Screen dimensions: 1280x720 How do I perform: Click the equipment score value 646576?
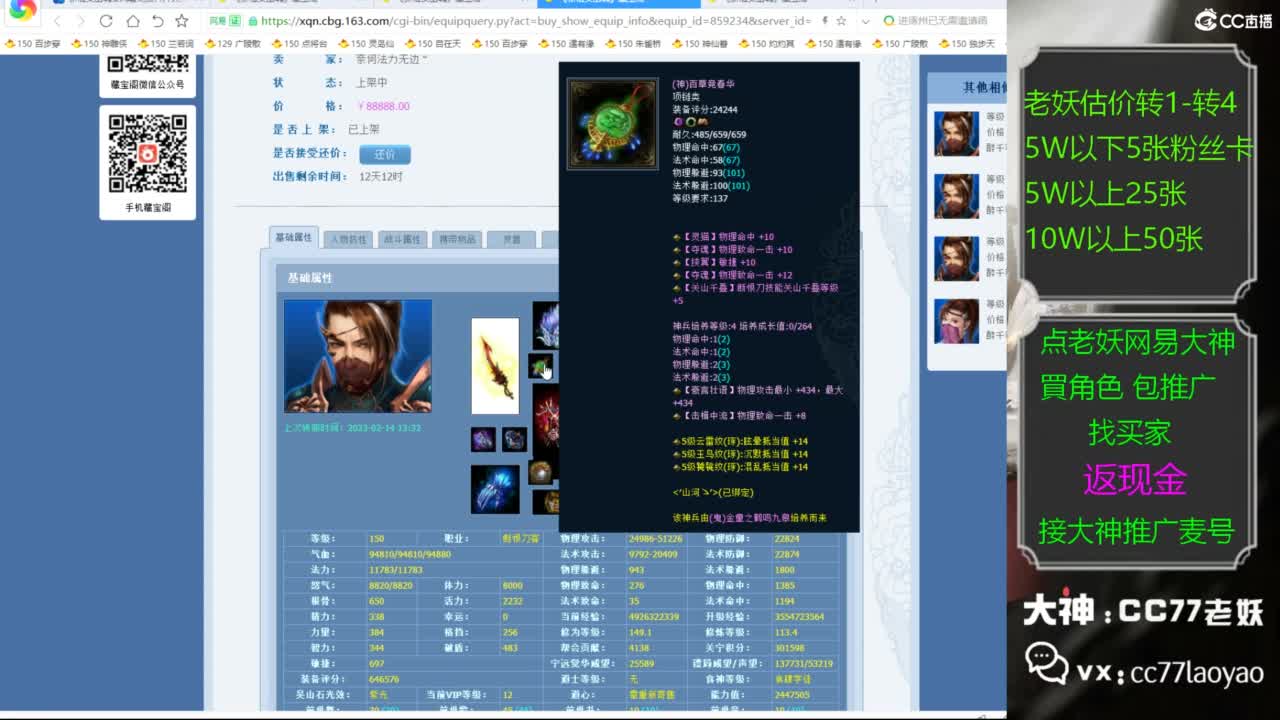point(384,679)
